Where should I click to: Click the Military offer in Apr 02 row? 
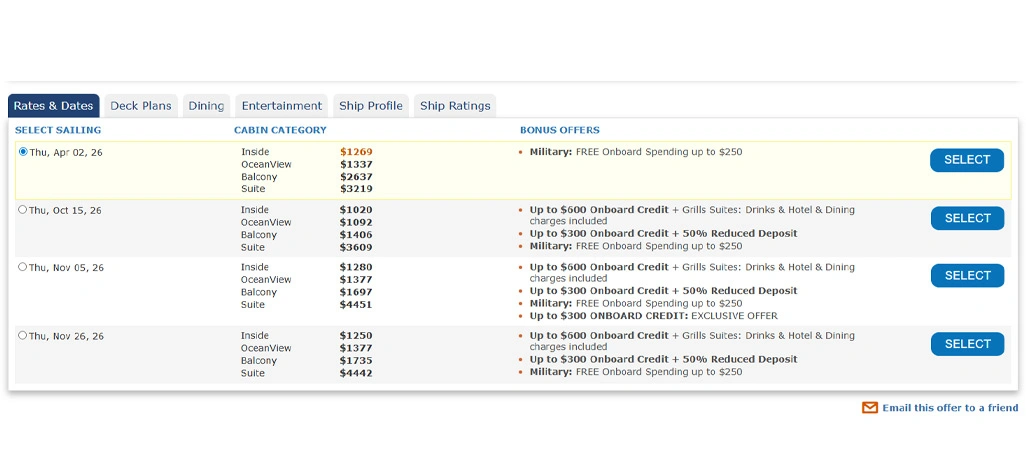tap(636, 152)
